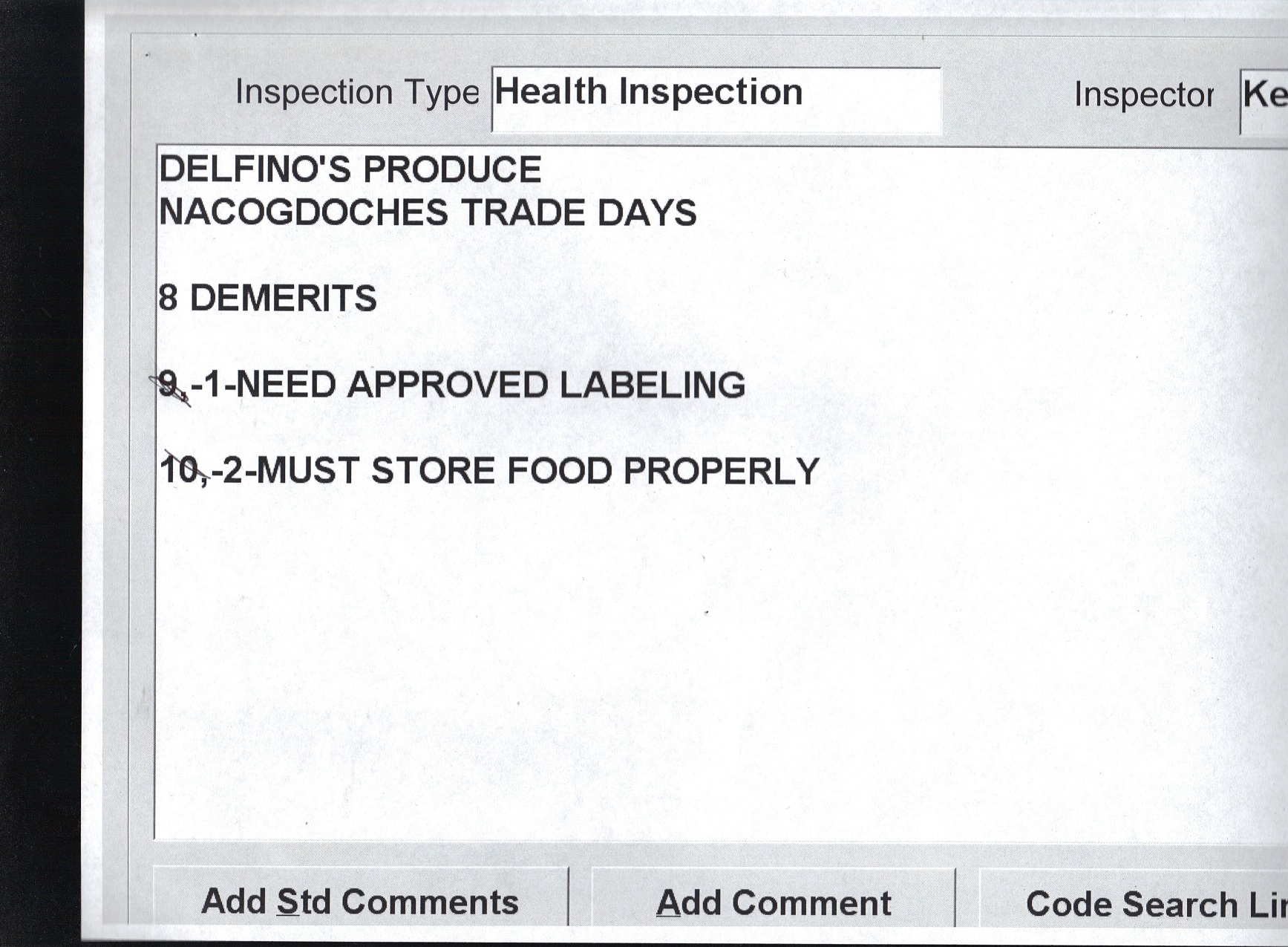Put cursor on the word LABELING

[652, 385]
